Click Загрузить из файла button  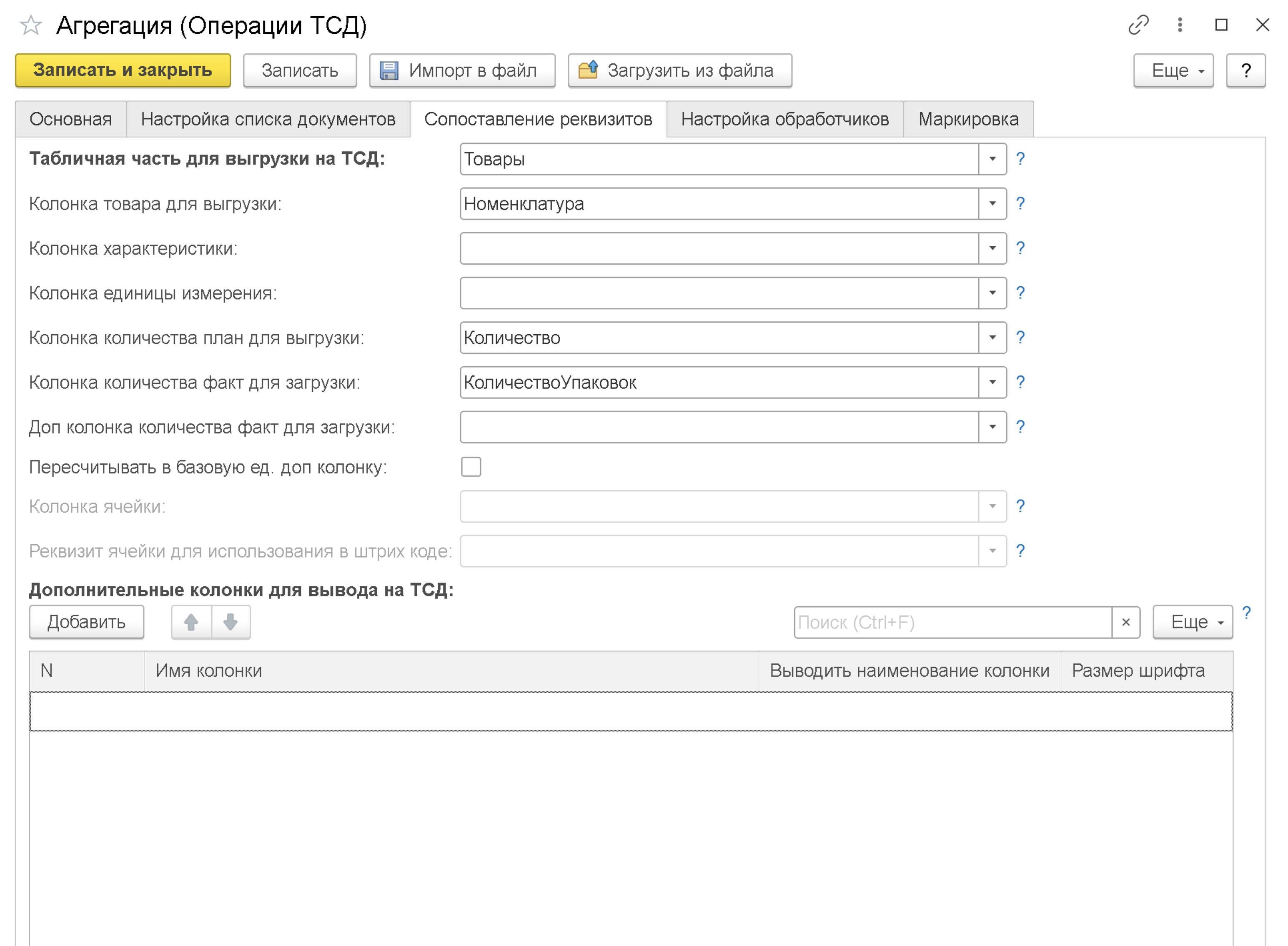[679, 70]
